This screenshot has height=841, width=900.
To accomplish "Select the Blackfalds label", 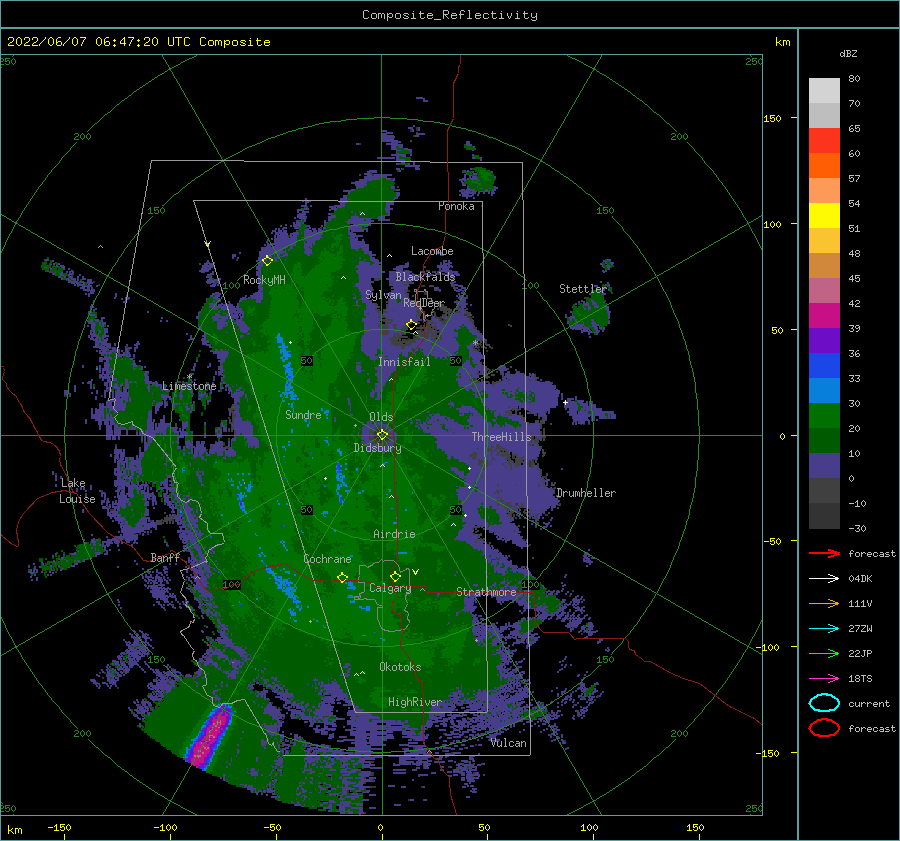I will 425,277.
